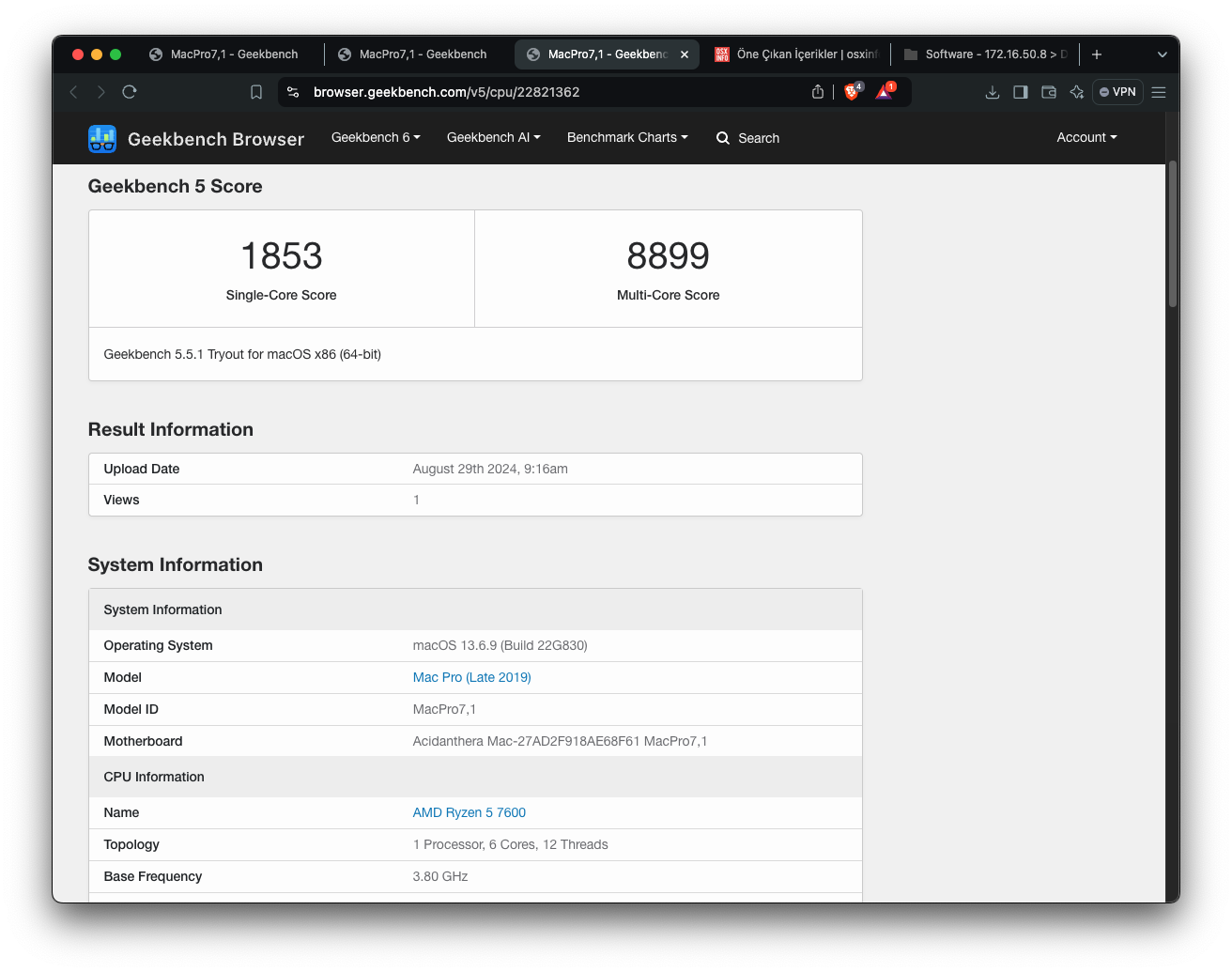
Task: Switch to the Software - 172.16.50.8 tab
Action: [986, 54]
